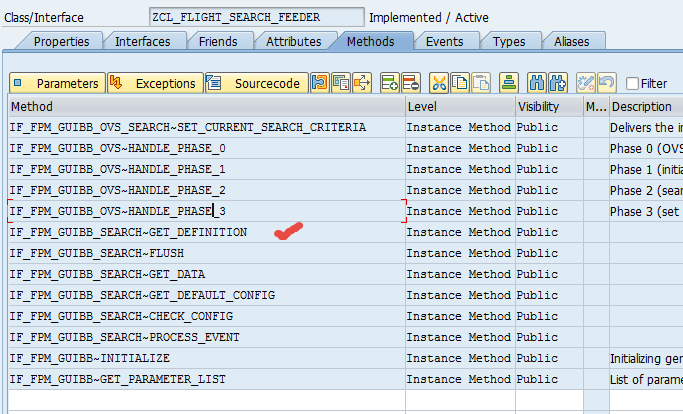This screenshot has height=414, width=683.
Task: Open the Sourcecode button
Action: pyautogui.click(x=255, y=83)
